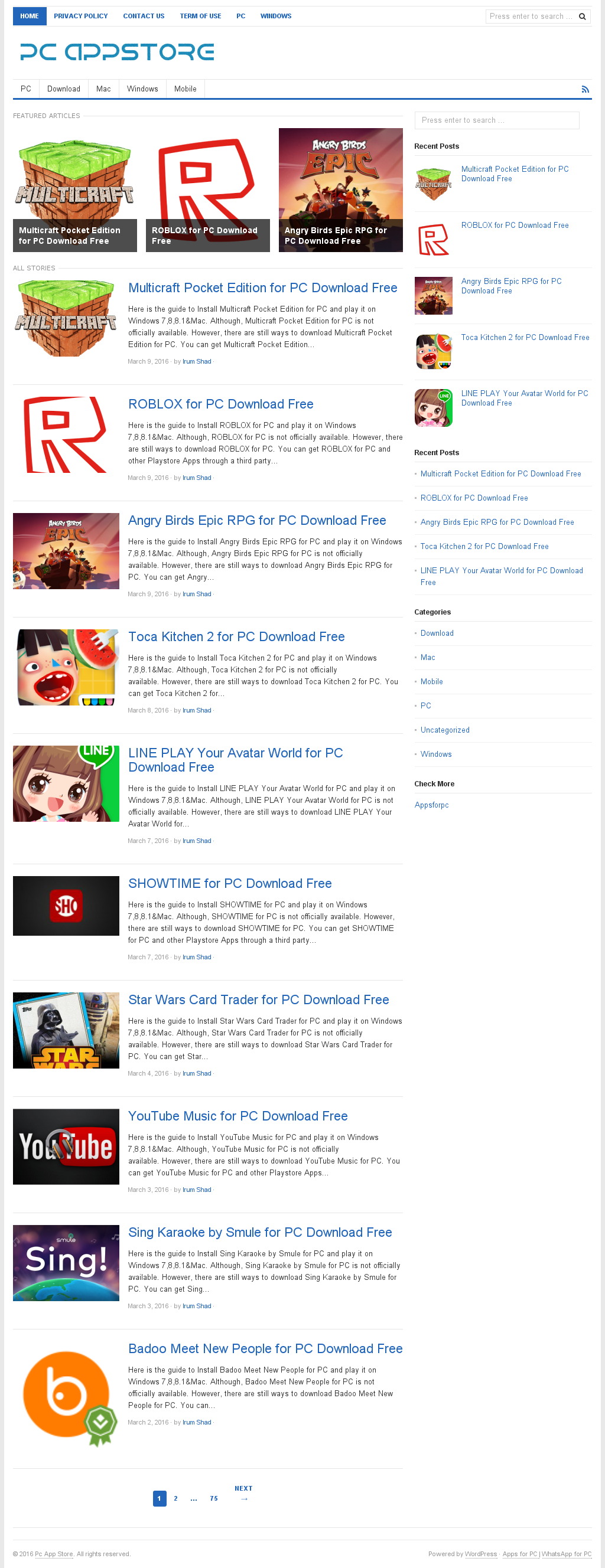This screenshot has height=1568, width=605.
Task: Click SHOWTIME story thumbnail
Action: (66, 906)
